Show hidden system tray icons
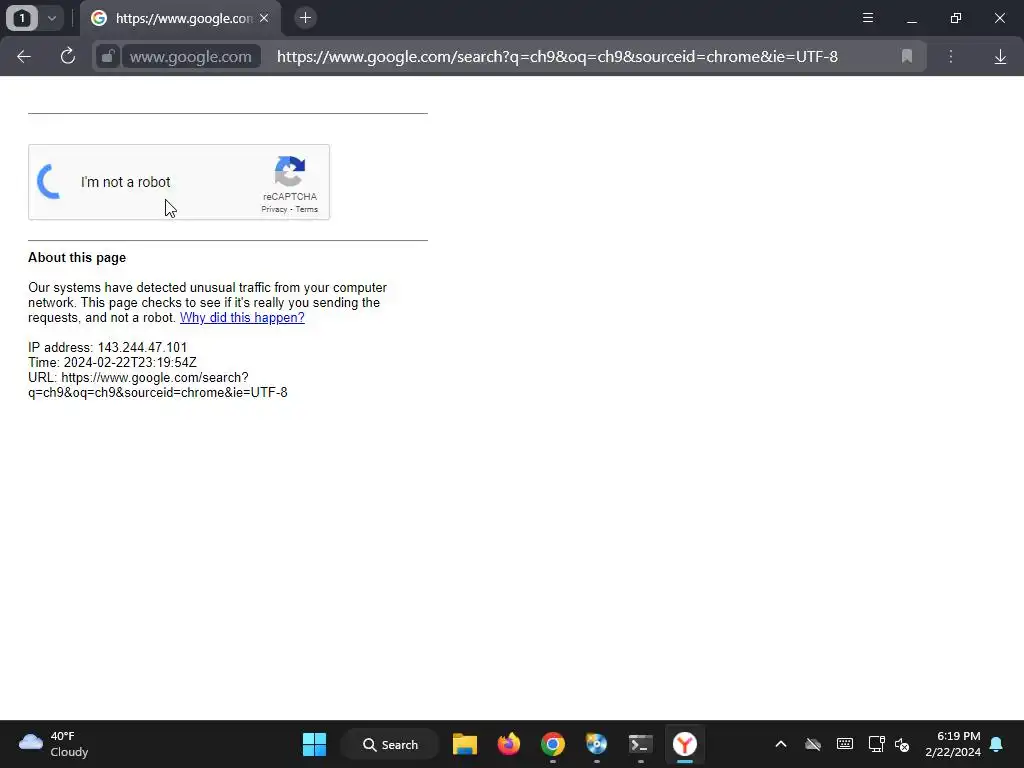This screenshot has width=1024, height=768. coord(780,744)
